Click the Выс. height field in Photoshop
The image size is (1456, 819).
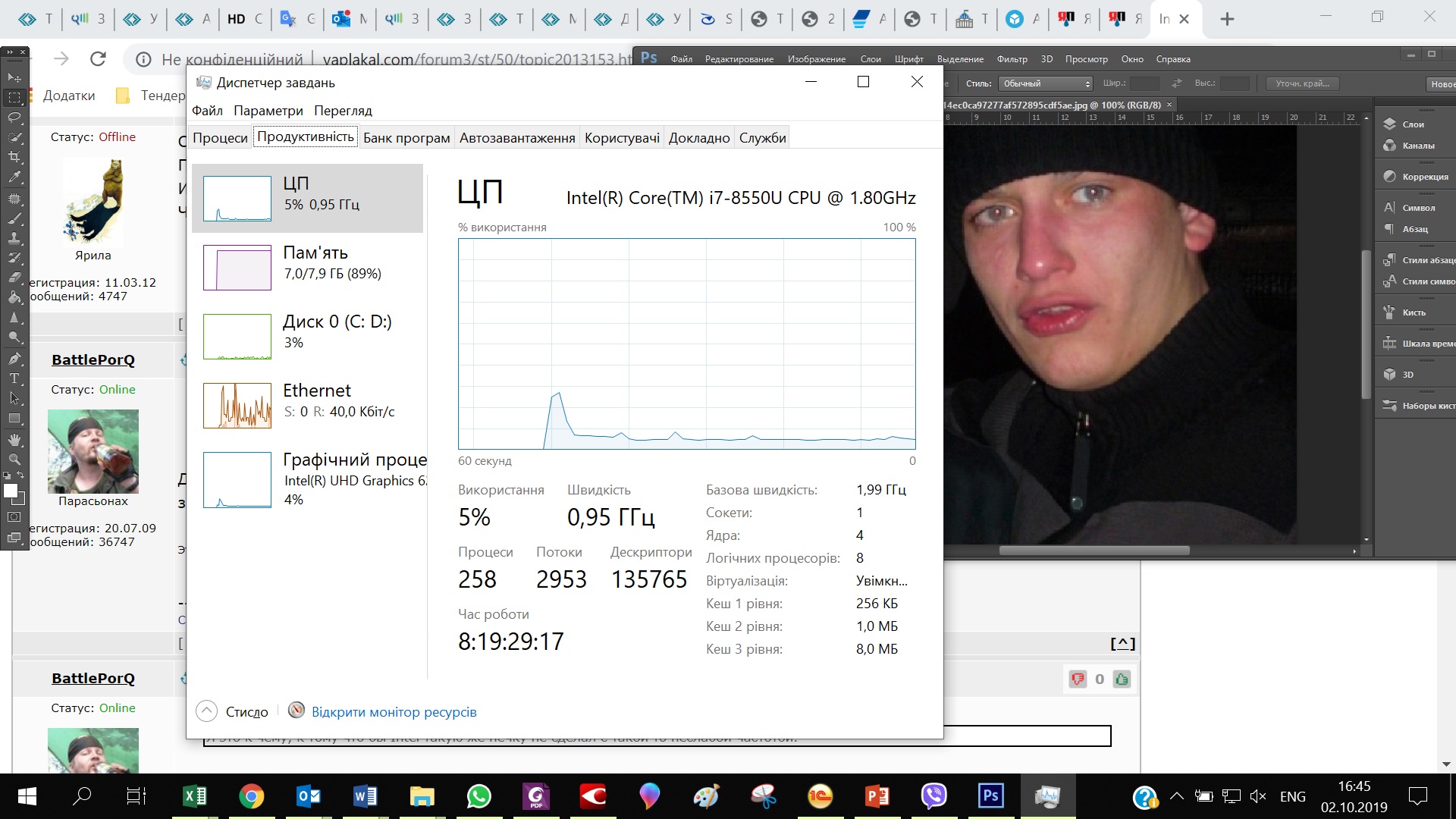coord(1235,83)
